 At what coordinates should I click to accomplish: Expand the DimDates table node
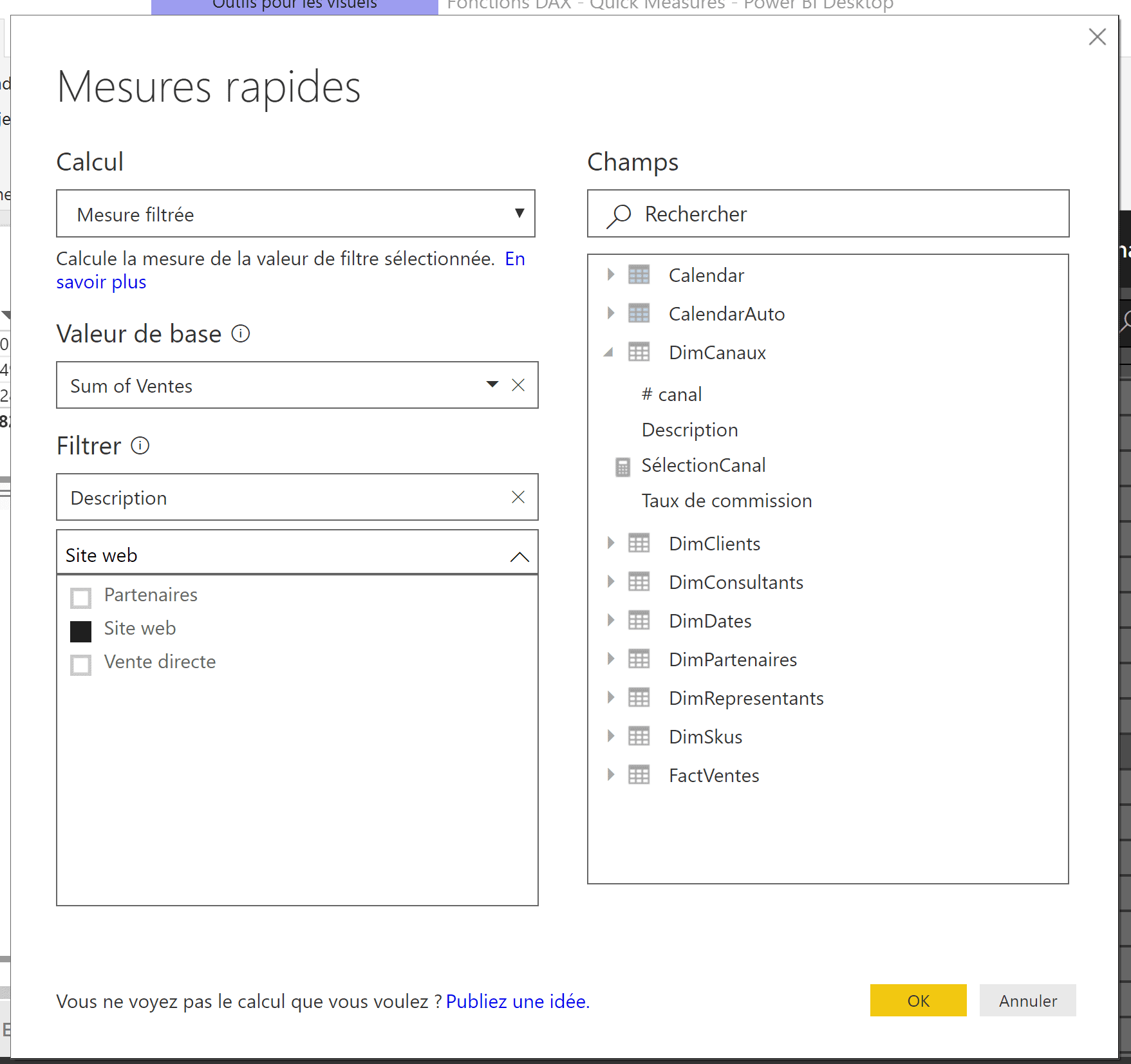(x=610, y=621)
